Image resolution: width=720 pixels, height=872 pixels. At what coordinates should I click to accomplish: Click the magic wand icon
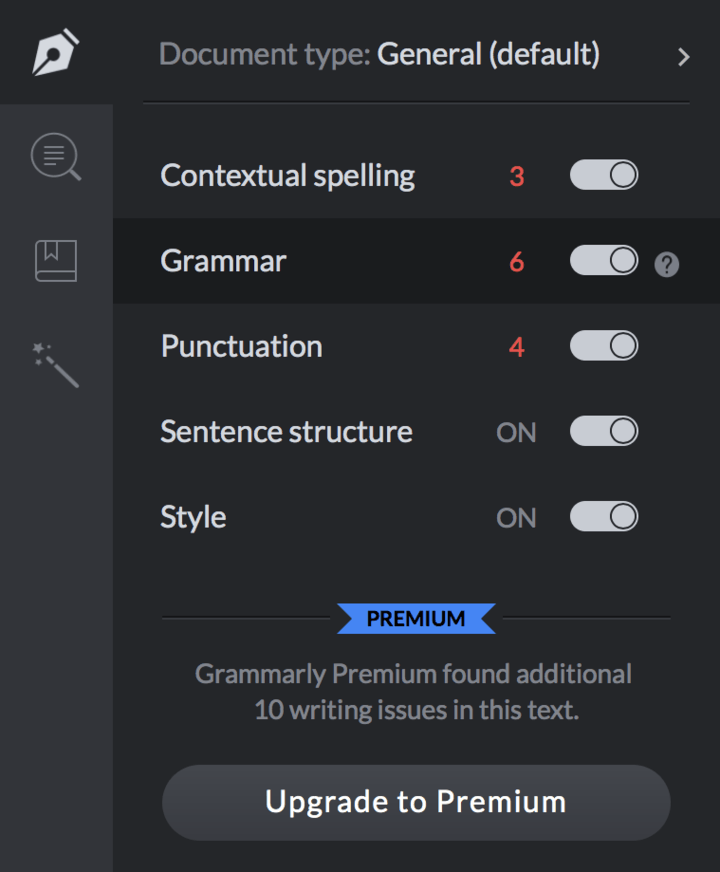[55, 364]
